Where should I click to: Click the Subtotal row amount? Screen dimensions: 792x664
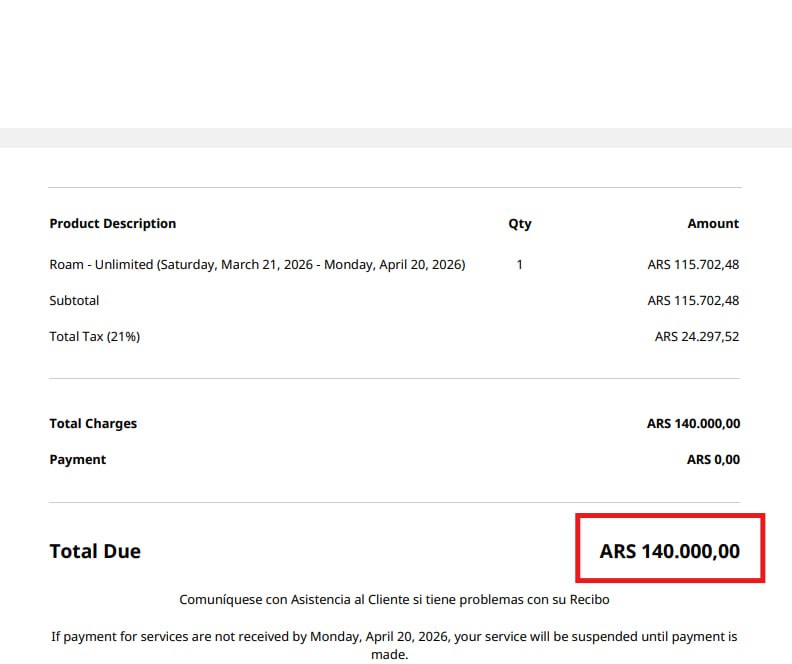[x=693, y=301]
